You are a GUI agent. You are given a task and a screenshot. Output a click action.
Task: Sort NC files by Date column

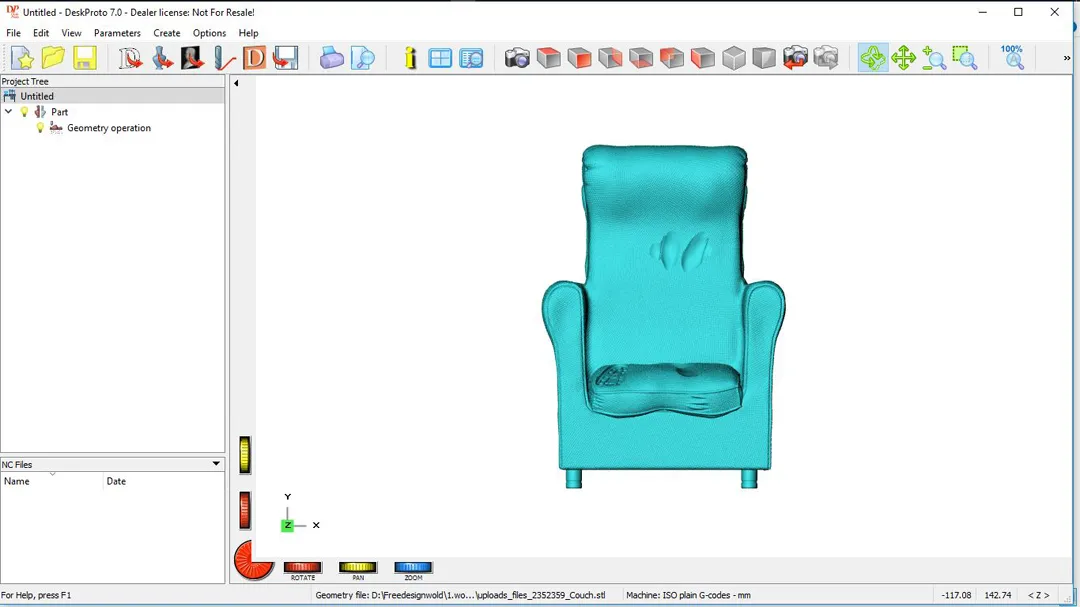coord(164,482)
